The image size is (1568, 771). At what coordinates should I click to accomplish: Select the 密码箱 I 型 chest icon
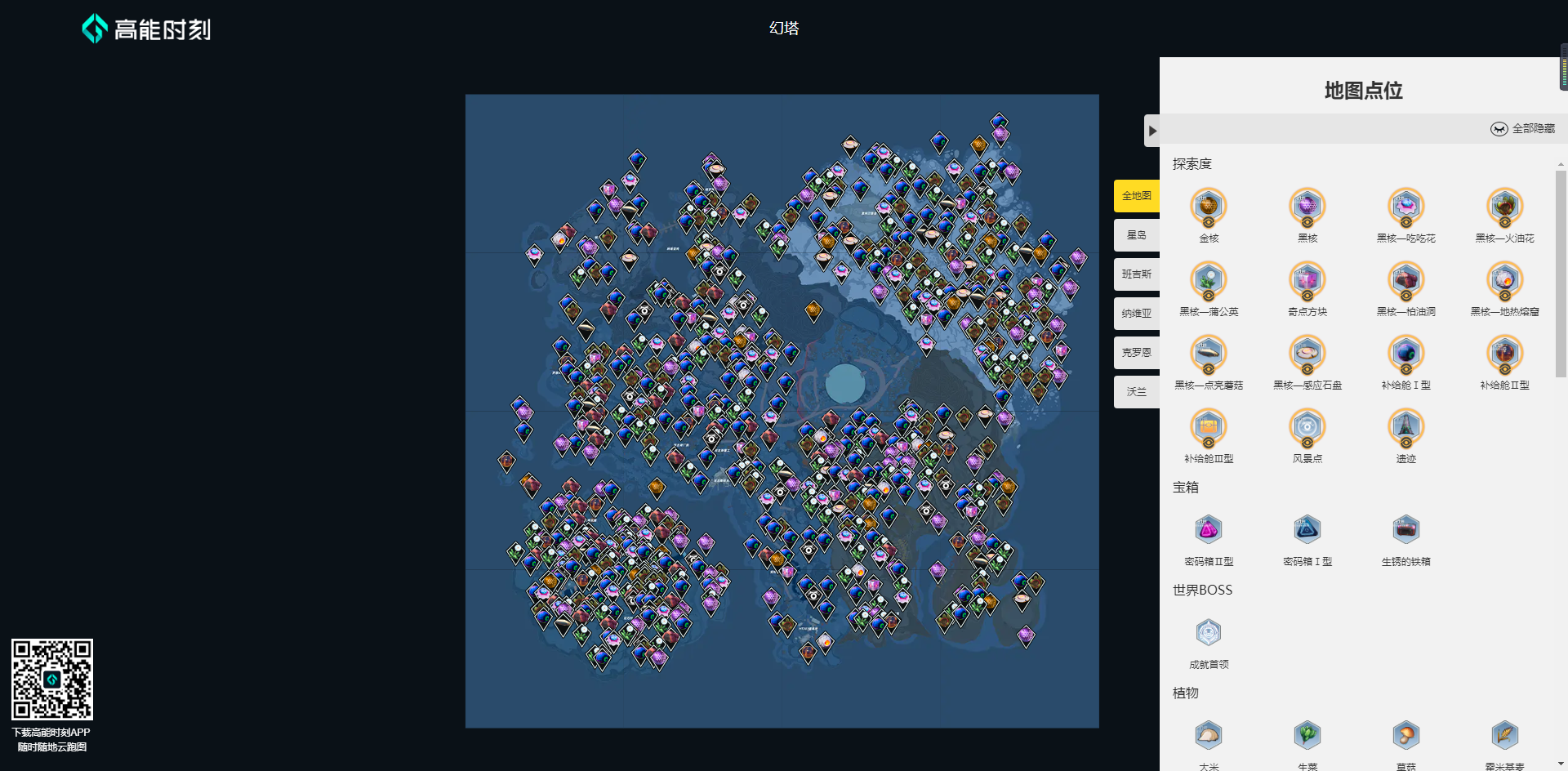1307,530
